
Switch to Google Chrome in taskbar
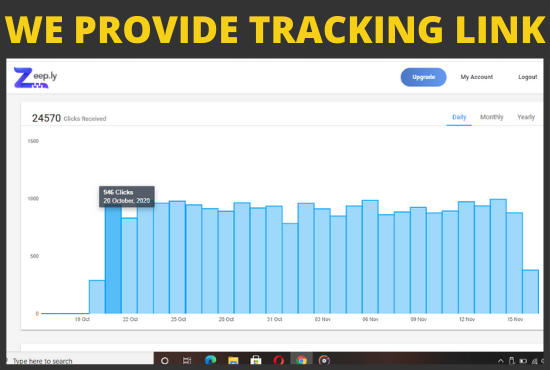301,360
